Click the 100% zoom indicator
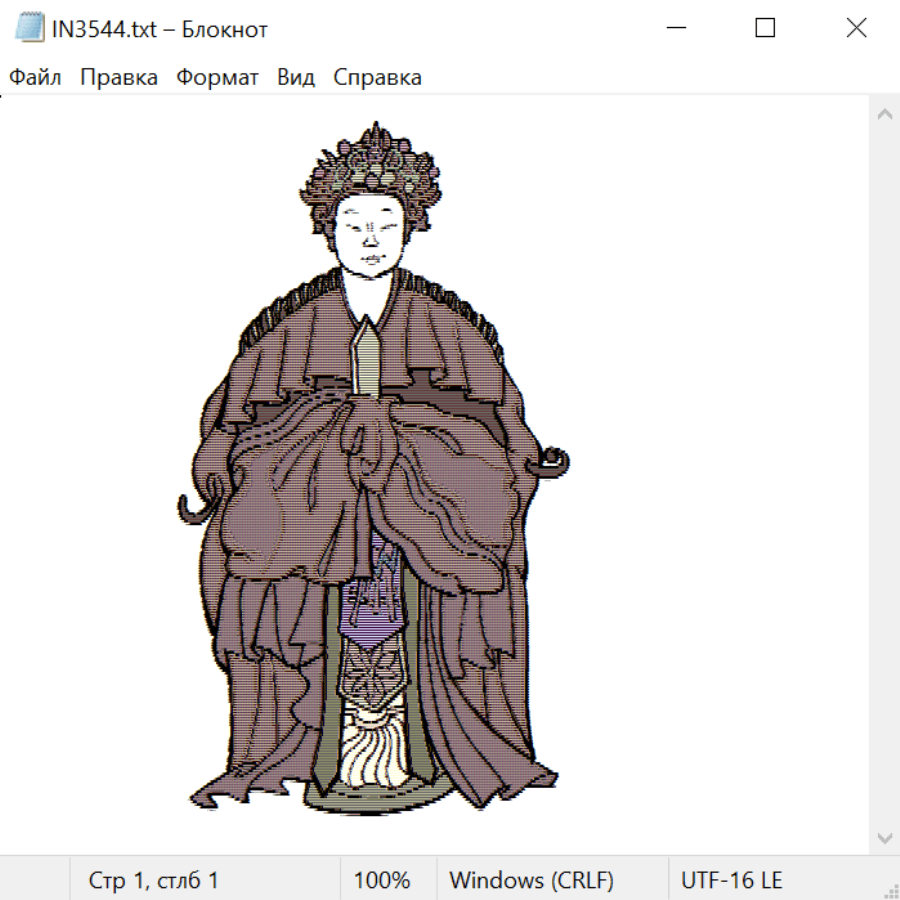 tap(382, 881)
